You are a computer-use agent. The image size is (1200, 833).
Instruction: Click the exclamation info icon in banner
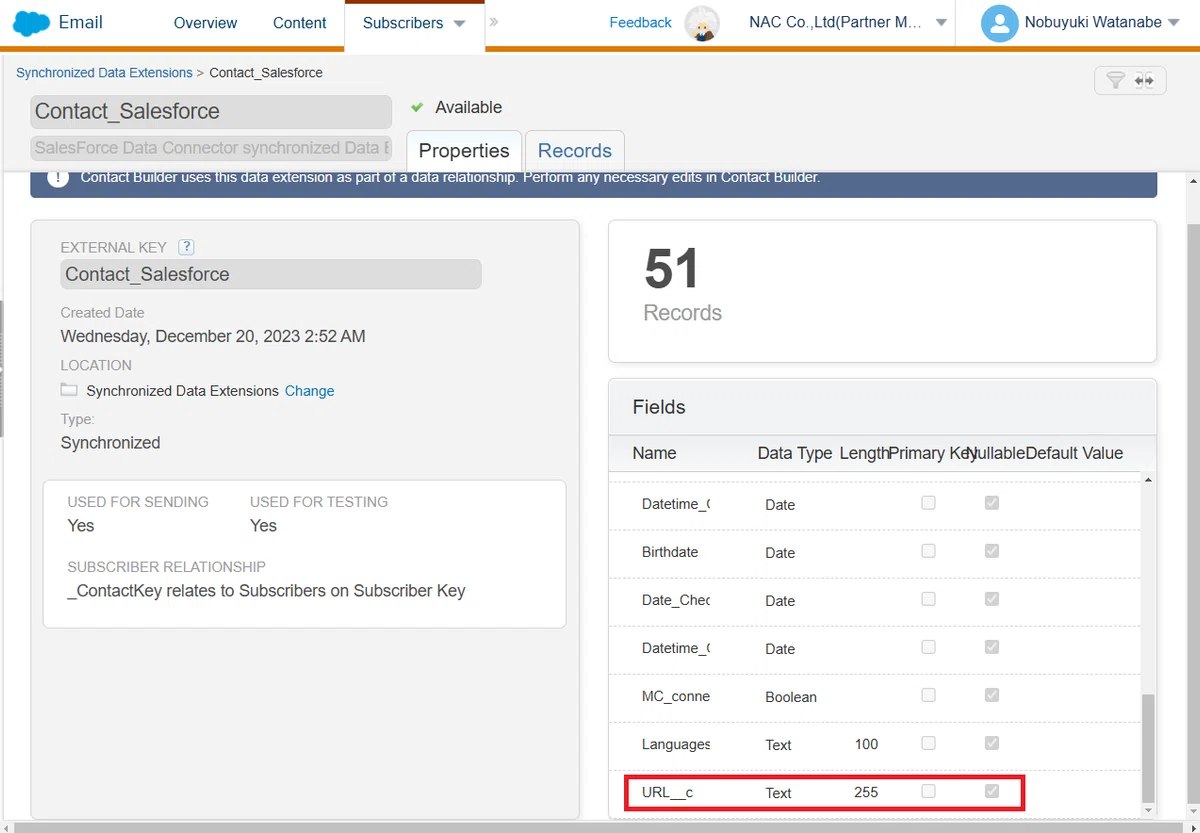pyautogui.click(x=59, y=178)
